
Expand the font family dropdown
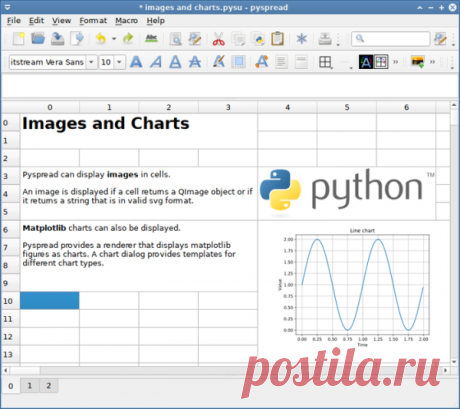click(x=91, y=62)
